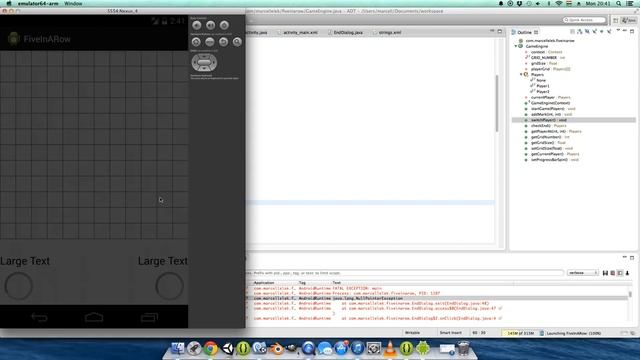Select the Outline view tab
The height and width of the screenshot is (360, 640).
tap(524, 32)
